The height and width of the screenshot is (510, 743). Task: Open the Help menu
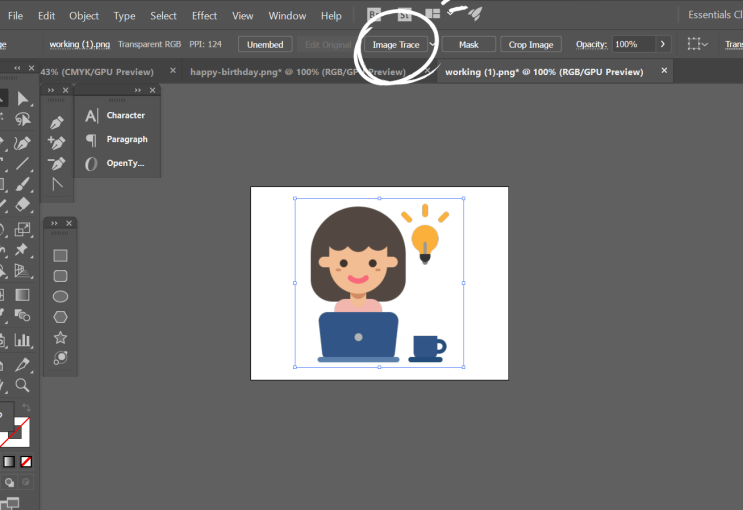pos(331,16)
